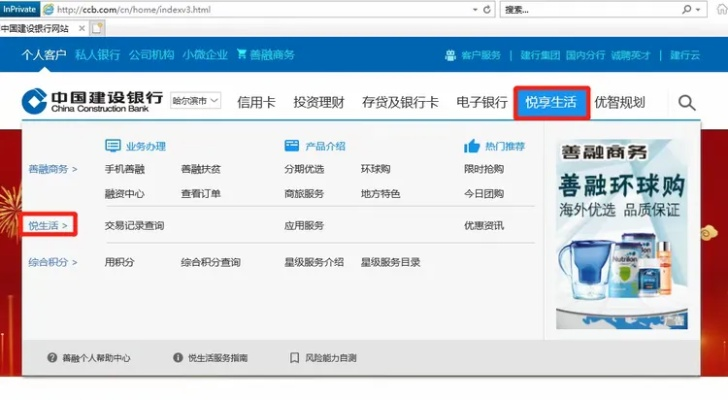Expand the 综合积分 > category

point(52,262)
